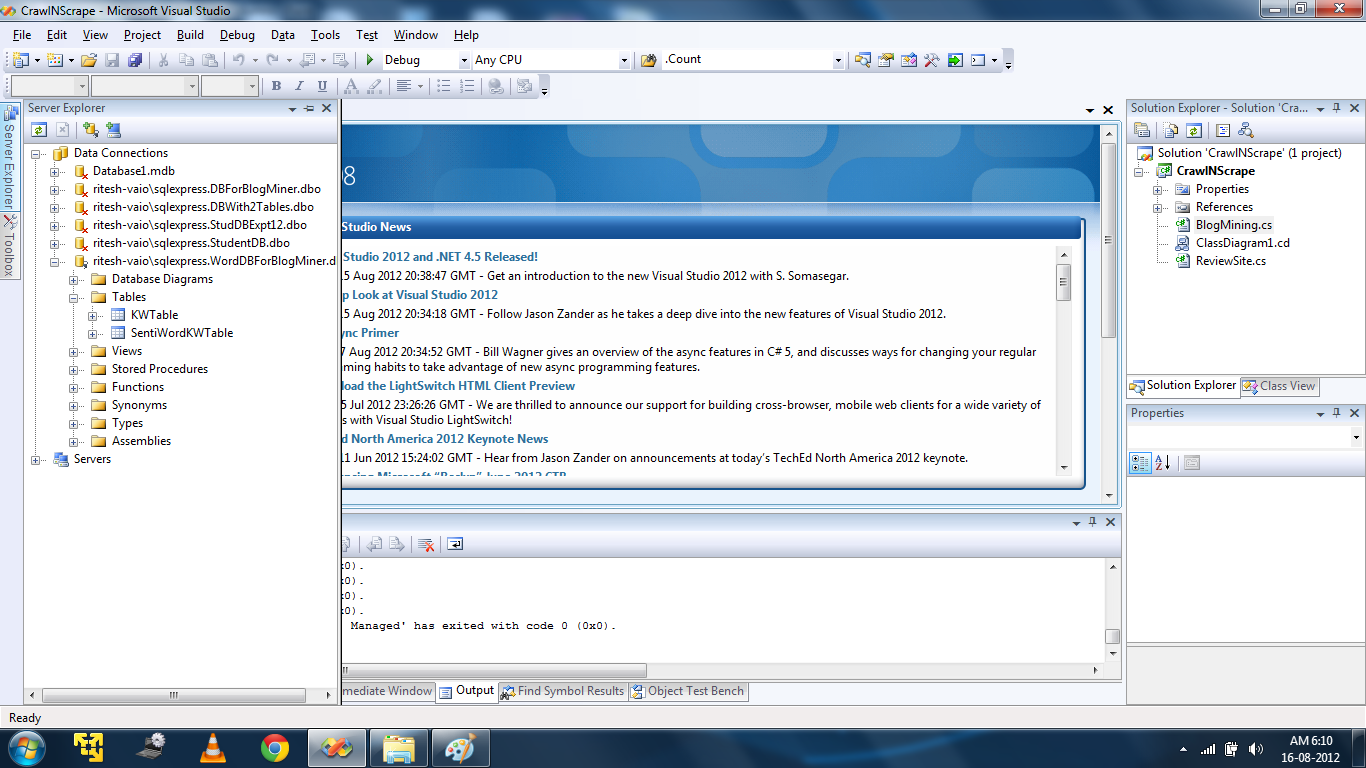Toggle the bulleted list formatting button
Image resolution: width=1366 pixels, height=768 pixels.
[444, 86]
